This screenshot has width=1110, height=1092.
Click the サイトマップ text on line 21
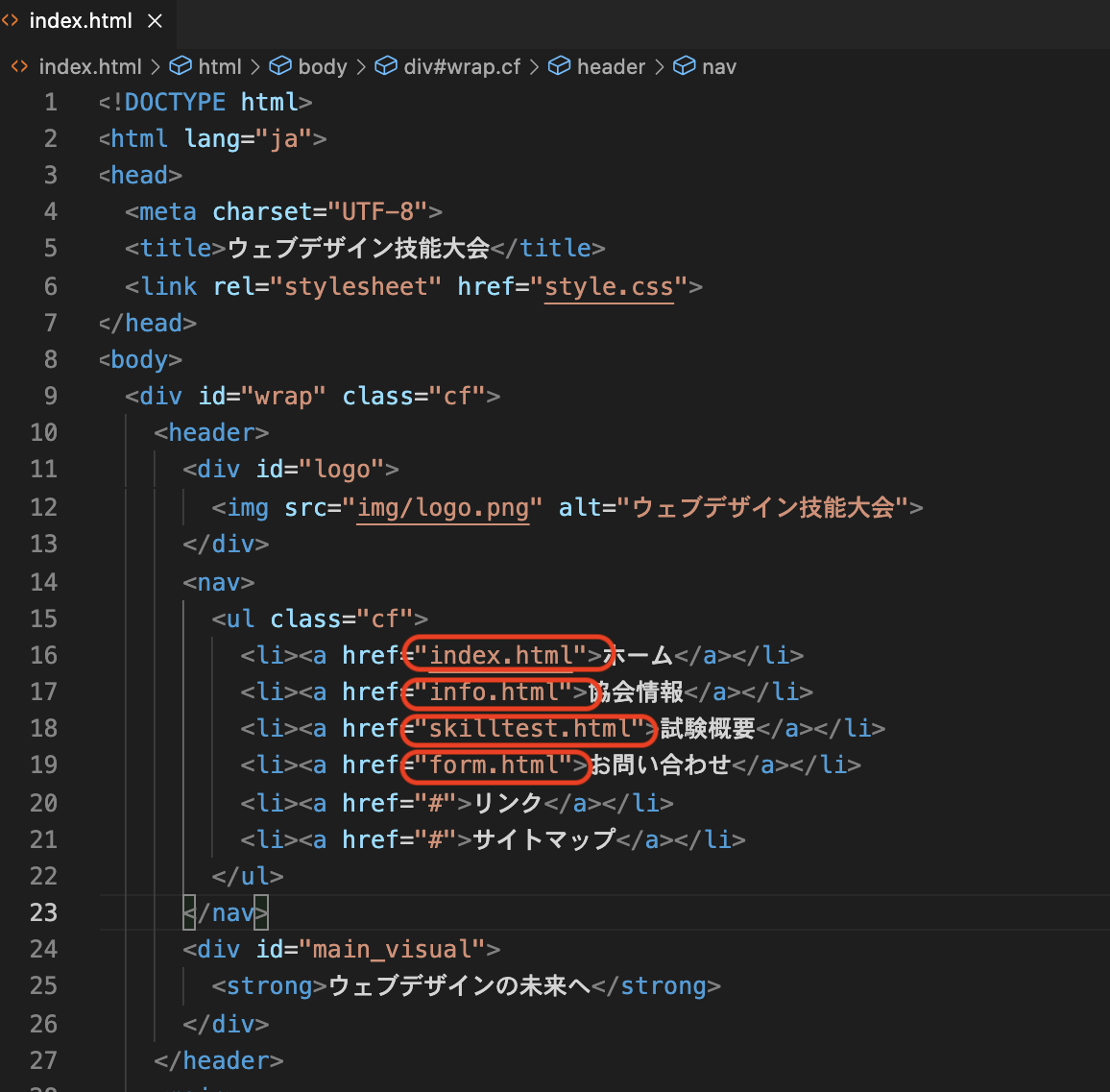point(544,840)
